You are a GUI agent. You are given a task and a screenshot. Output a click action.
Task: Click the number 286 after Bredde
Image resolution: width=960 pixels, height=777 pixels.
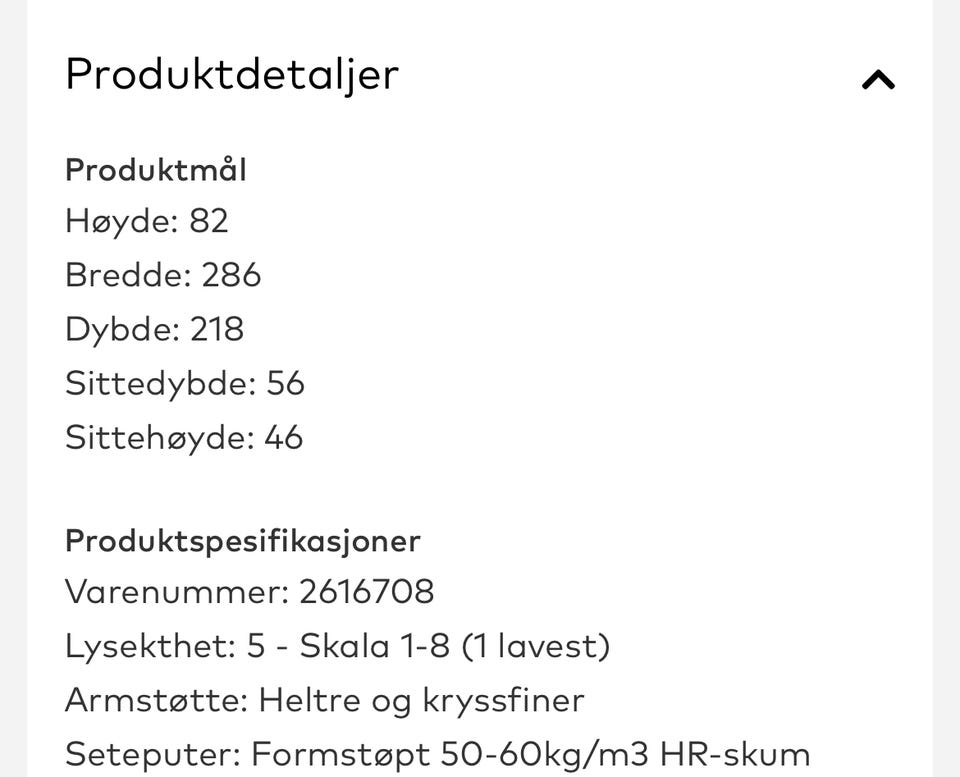tap(231, 275)
